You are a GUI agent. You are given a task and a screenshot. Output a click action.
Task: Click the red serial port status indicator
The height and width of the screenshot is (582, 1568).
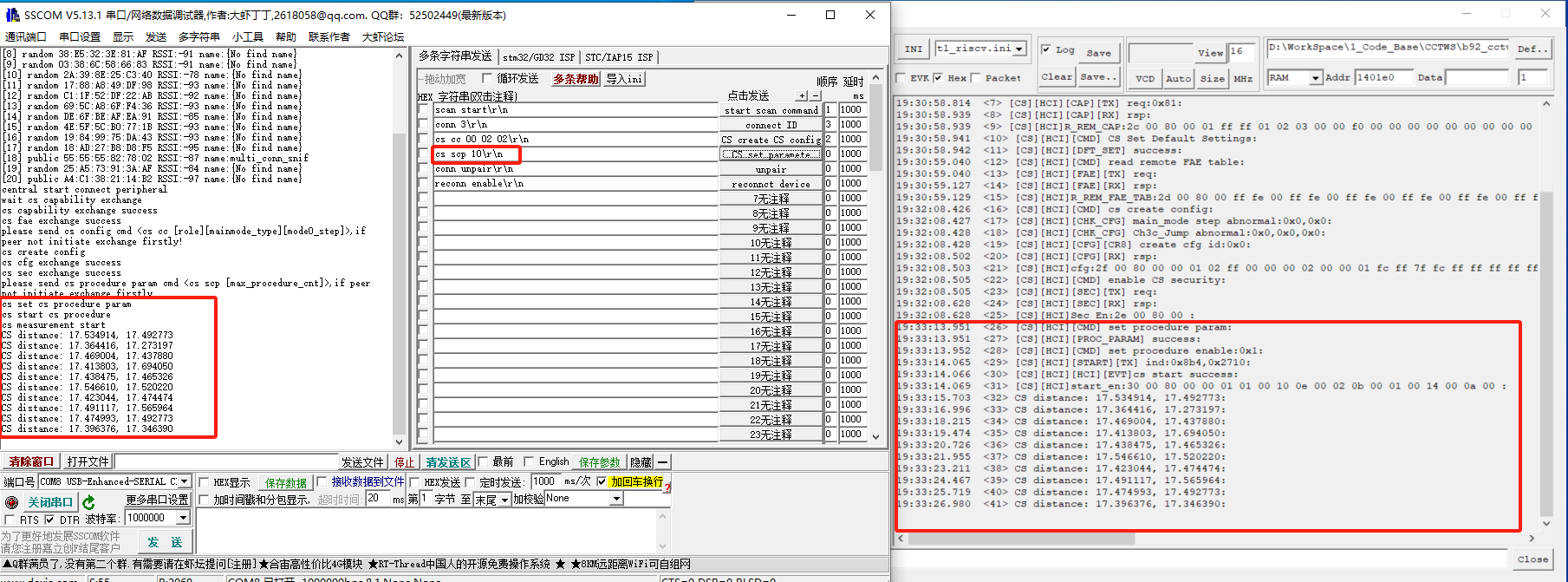(x=11, y=502)
